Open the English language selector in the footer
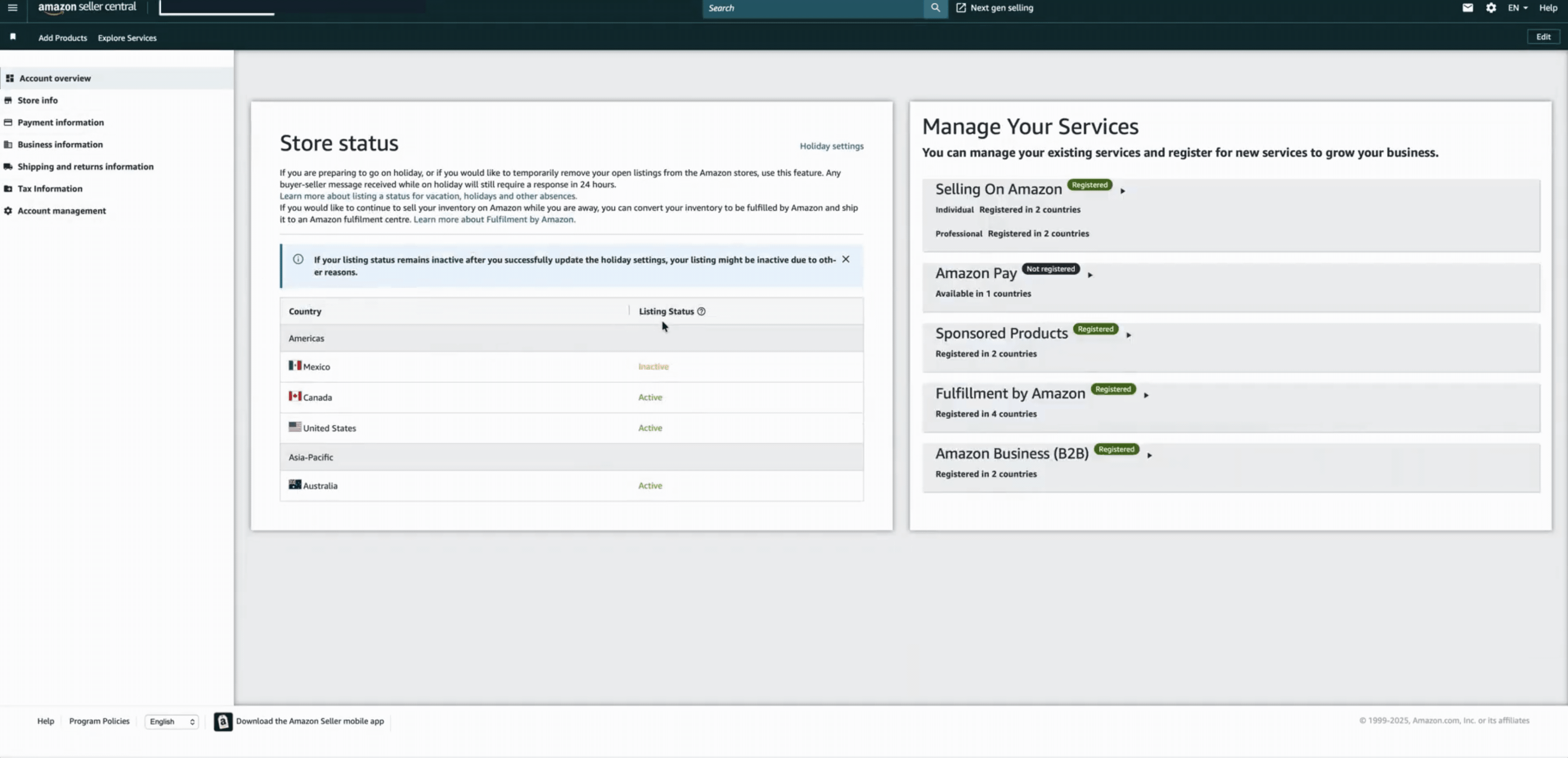The image size is (1568, 758). tap(172, 722)
